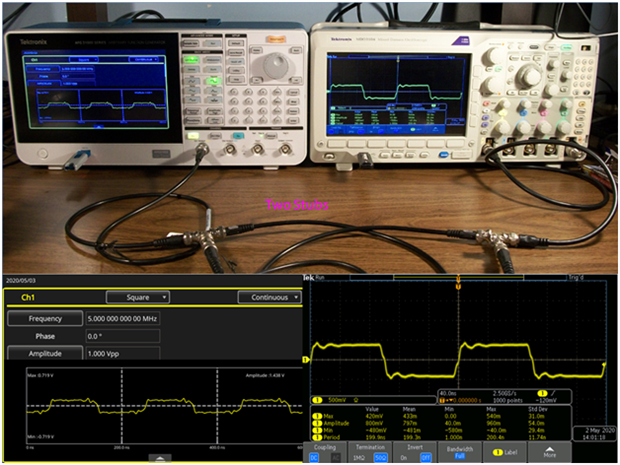Click the orange trigger position marker at the top

tap(458, 287)
